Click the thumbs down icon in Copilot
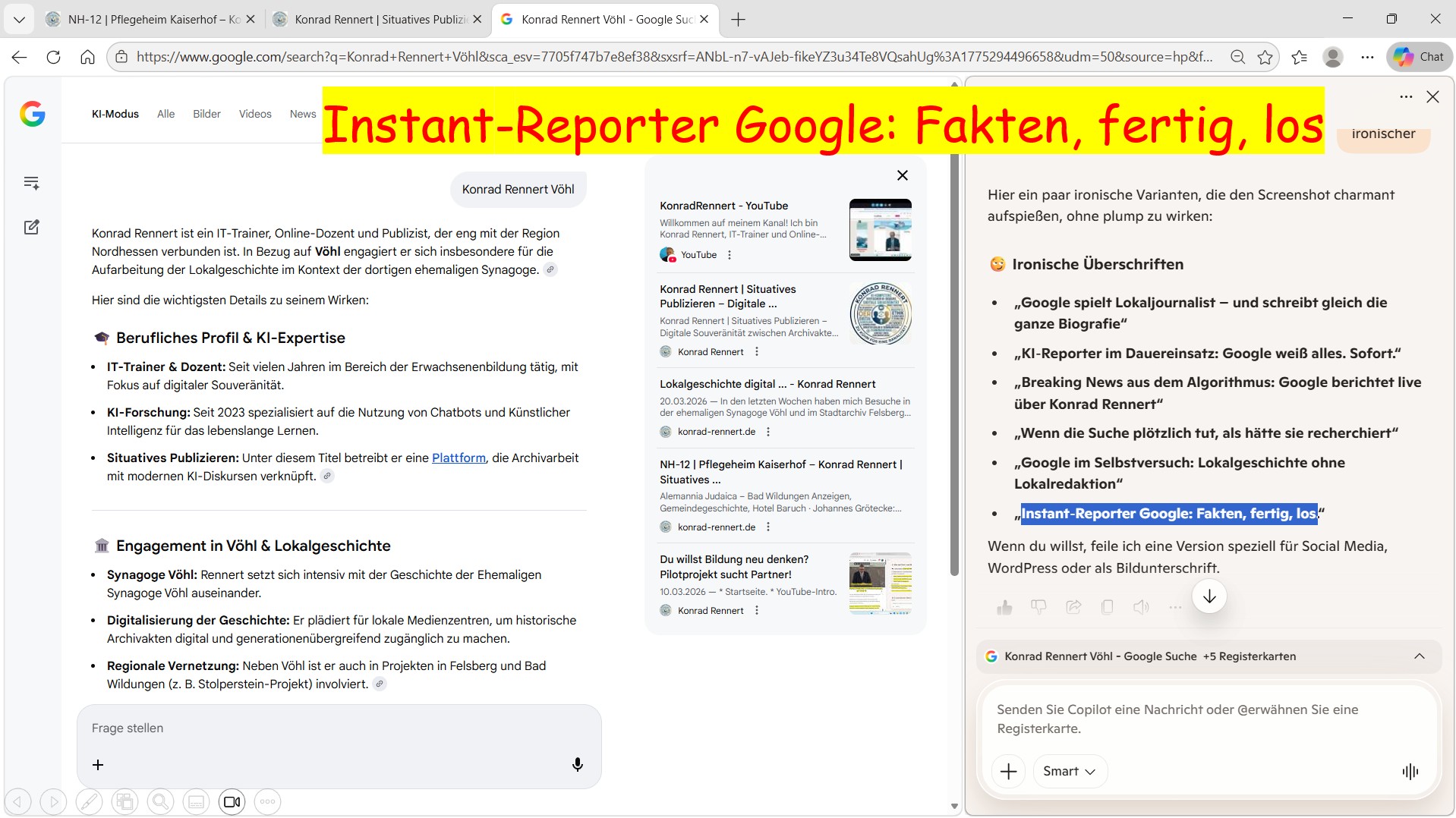 coord(1038,607)
